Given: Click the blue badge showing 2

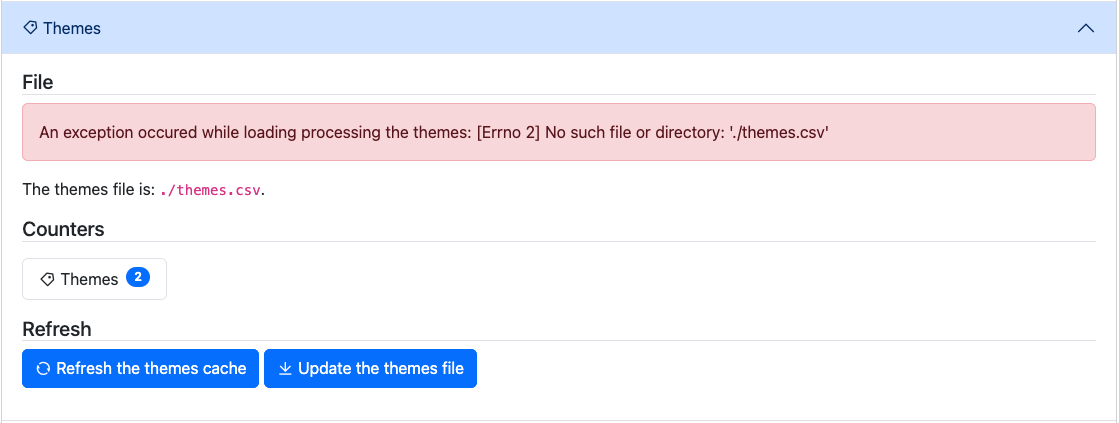Looking at the screenshot, I should point(138,277).
